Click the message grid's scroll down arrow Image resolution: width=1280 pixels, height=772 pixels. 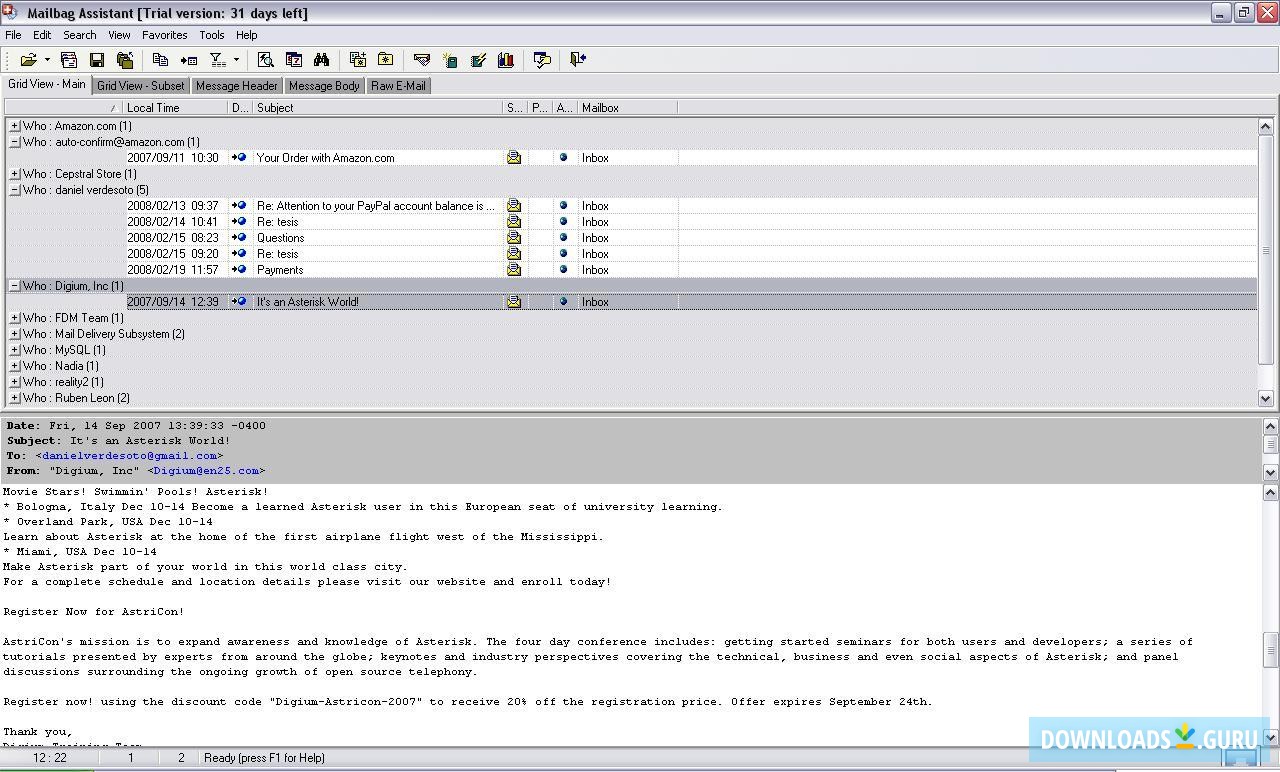tap(1265, 398)
